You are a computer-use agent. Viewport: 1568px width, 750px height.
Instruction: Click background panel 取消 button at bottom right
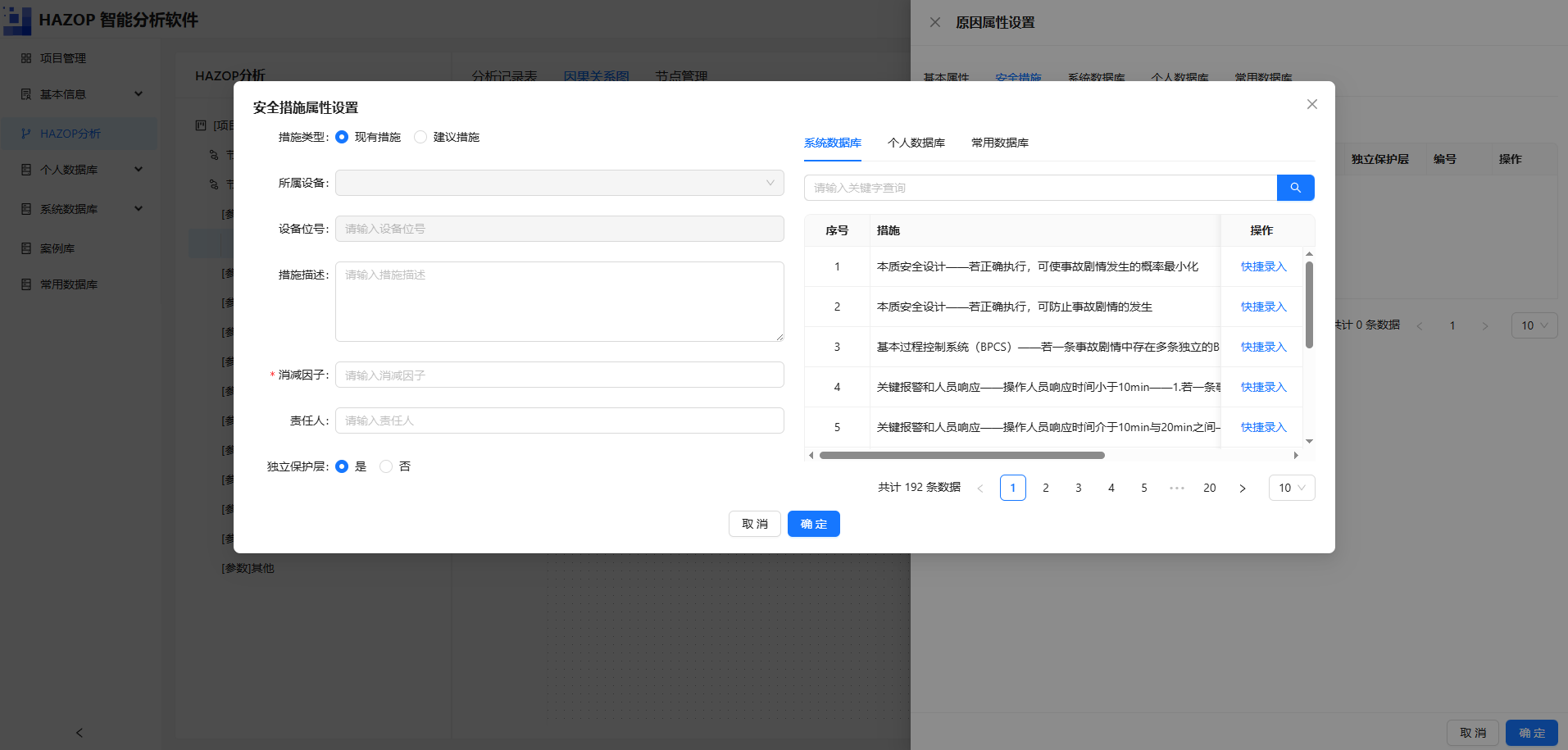tap(1473, 733)
